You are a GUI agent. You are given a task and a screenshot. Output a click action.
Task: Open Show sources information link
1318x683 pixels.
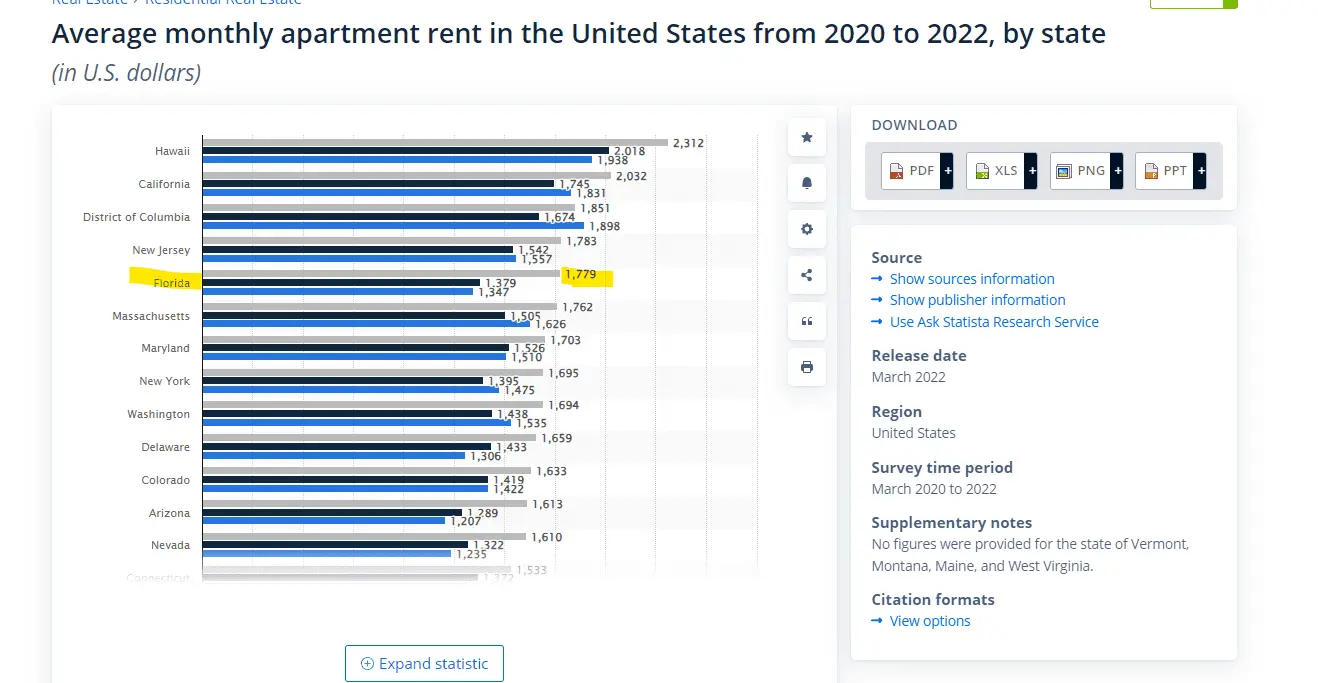pyautogui.click(x=971, y=279)
